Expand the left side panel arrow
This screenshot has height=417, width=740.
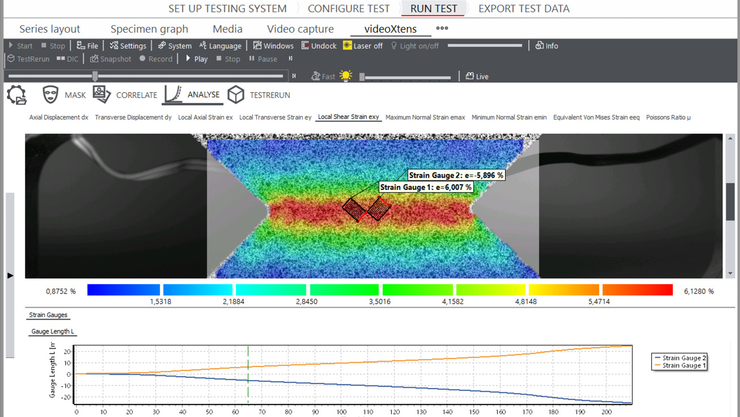10,275
